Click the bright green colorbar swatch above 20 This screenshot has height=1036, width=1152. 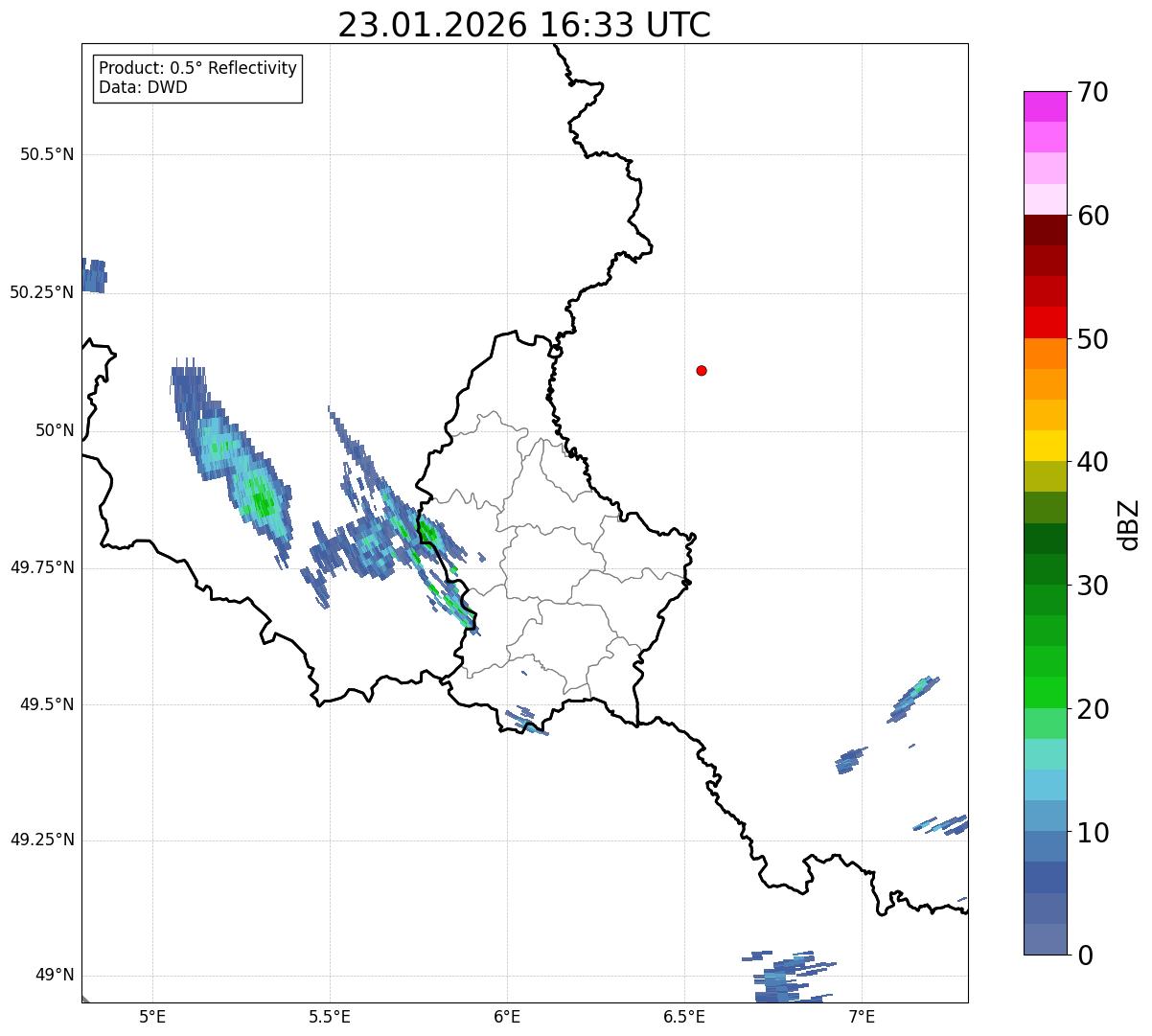[1046, 692]
